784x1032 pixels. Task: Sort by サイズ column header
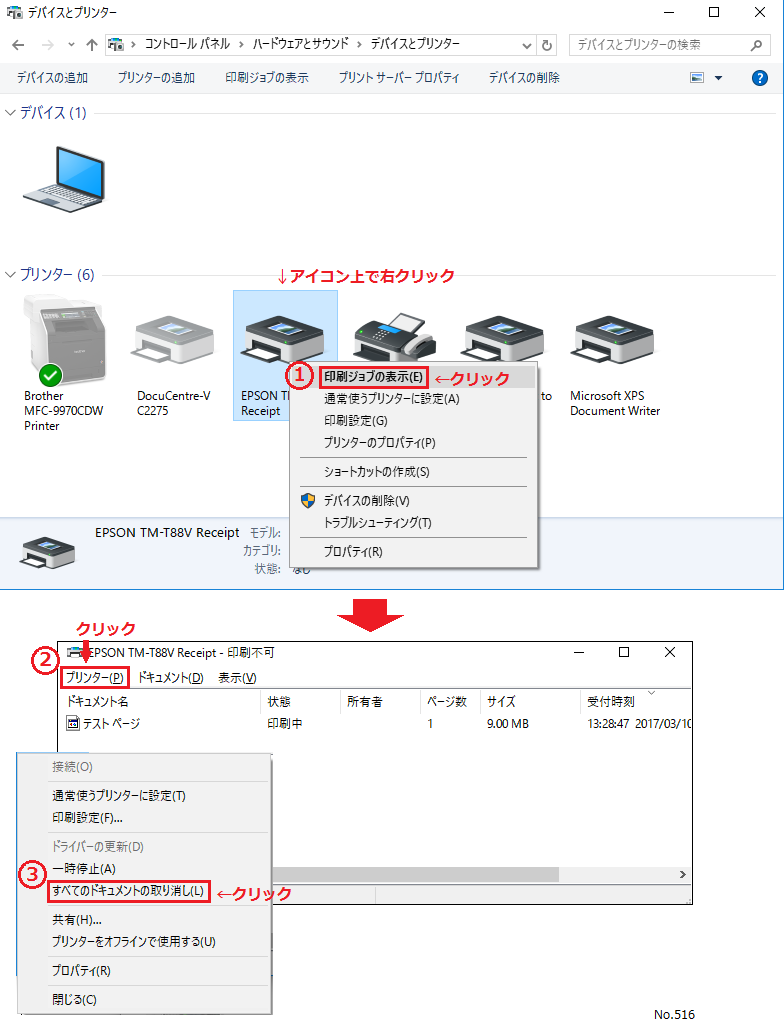click(530, 702)
